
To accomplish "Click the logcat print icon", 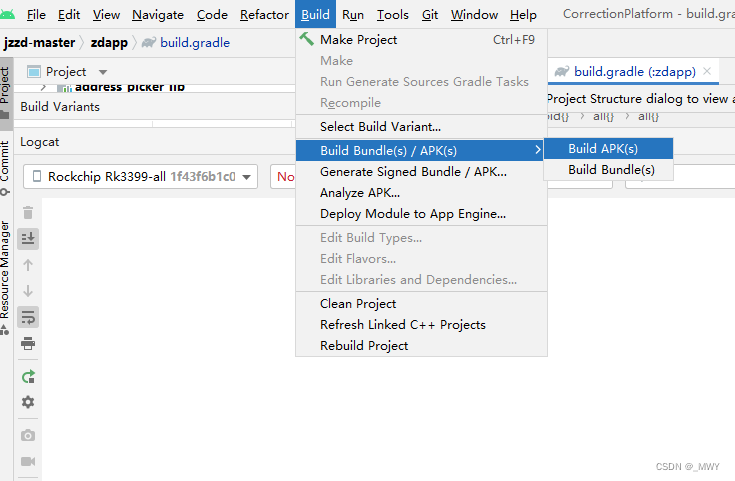I will [28, 343].
